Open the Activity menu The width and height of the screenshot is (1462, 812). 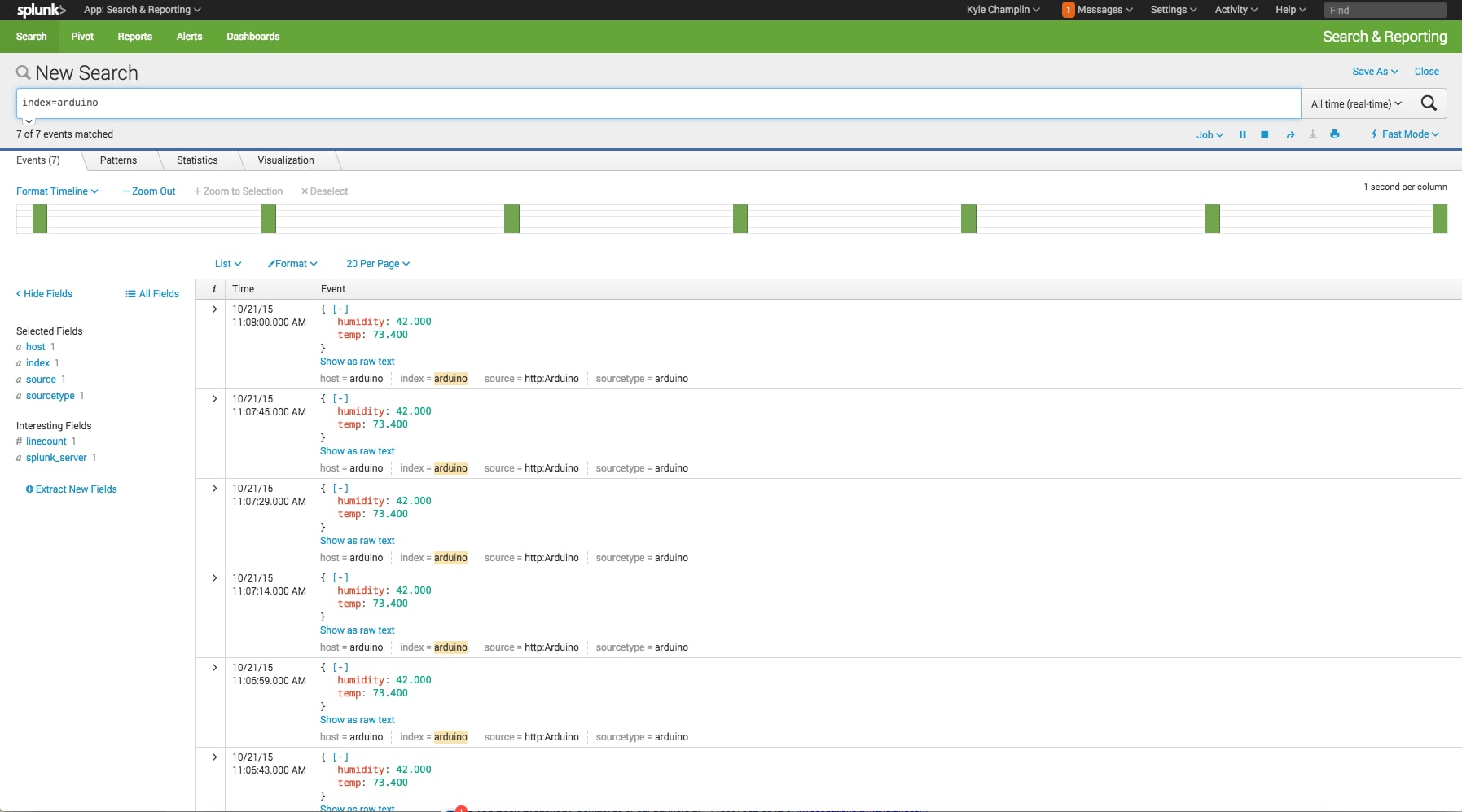1236,10
